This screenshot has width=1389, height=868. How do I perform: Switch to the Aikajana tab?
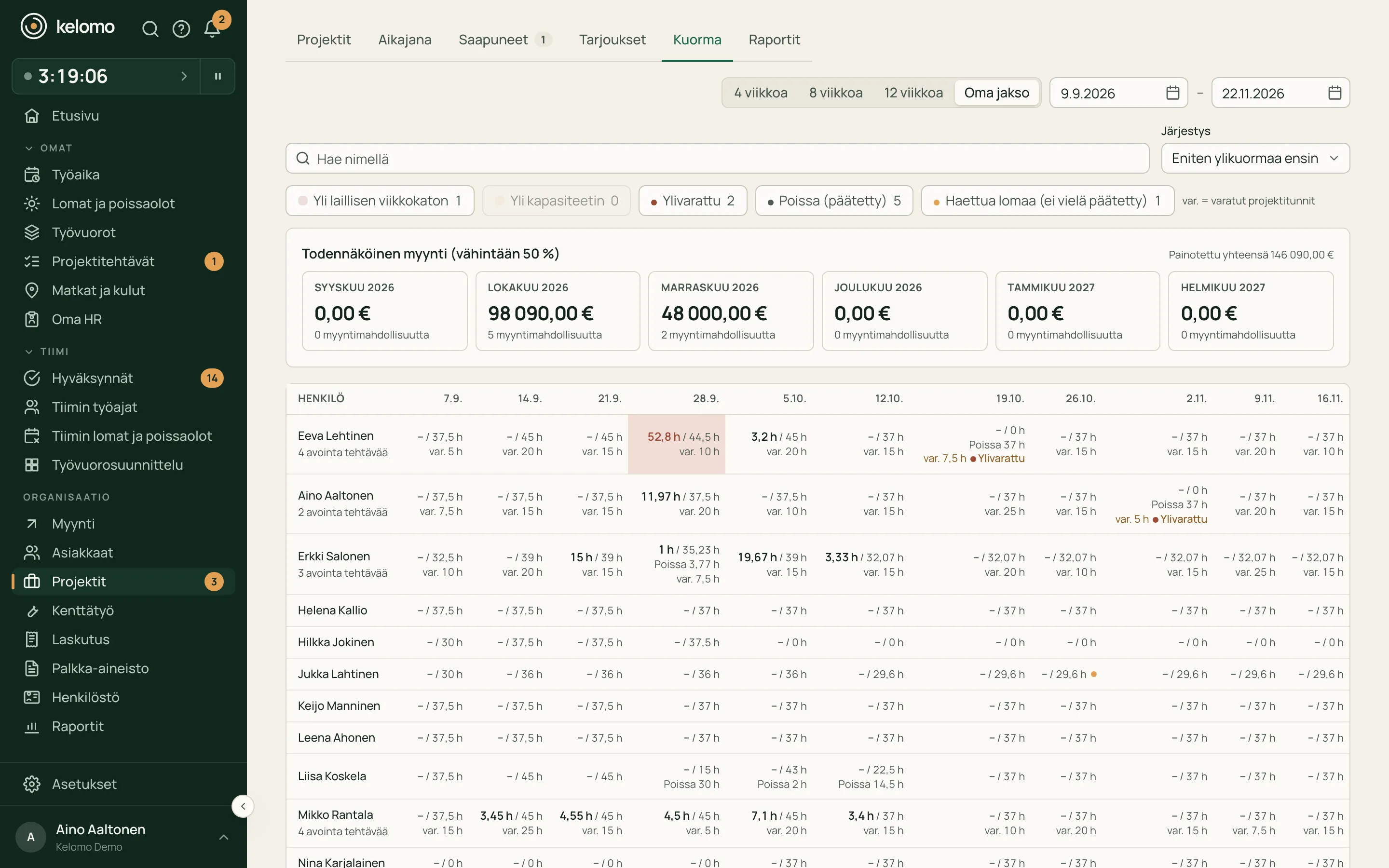[405, 40]
